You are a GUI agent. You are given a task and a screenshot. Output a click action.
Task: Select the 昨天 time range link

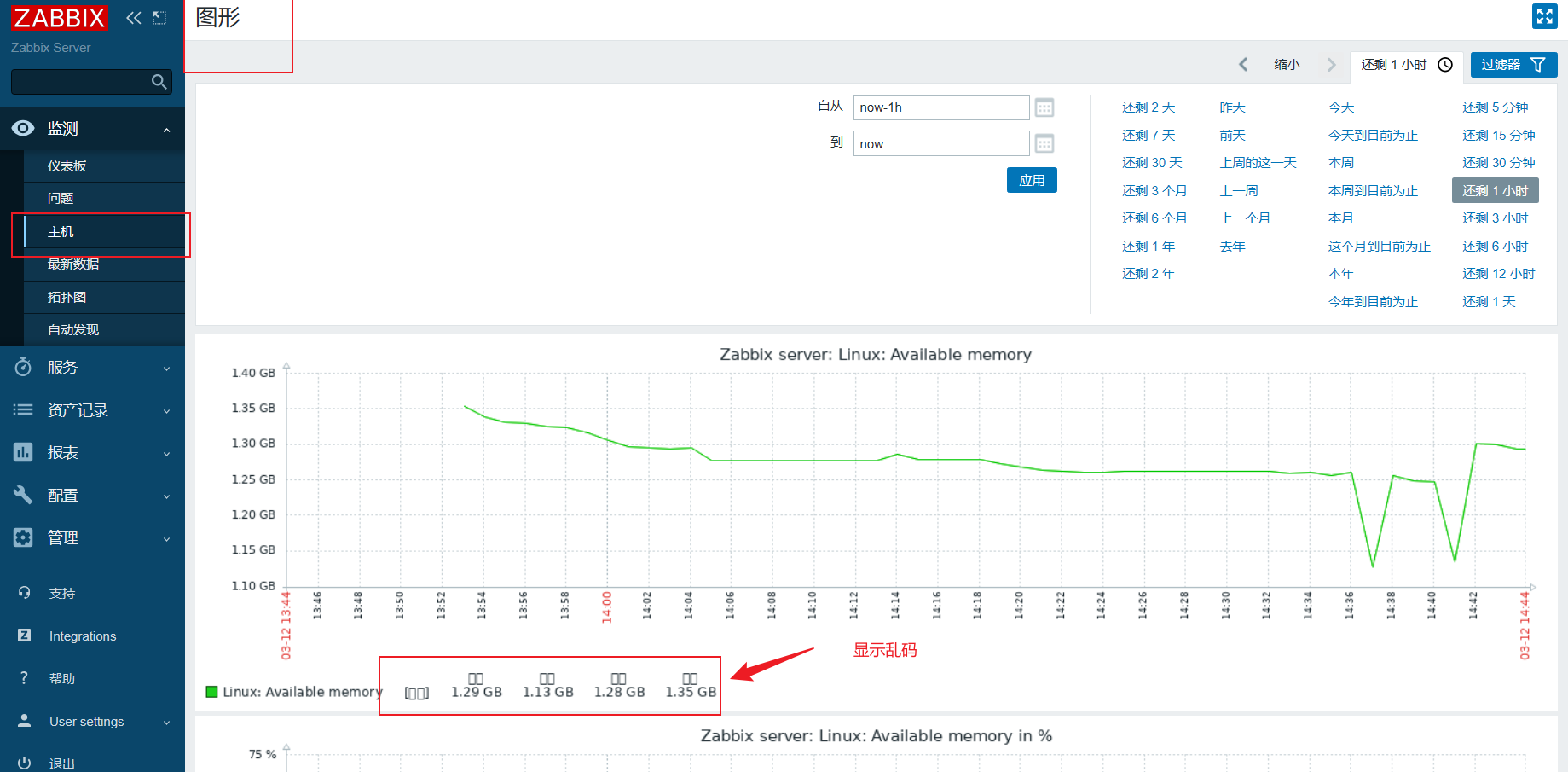tap(1232, 107)
